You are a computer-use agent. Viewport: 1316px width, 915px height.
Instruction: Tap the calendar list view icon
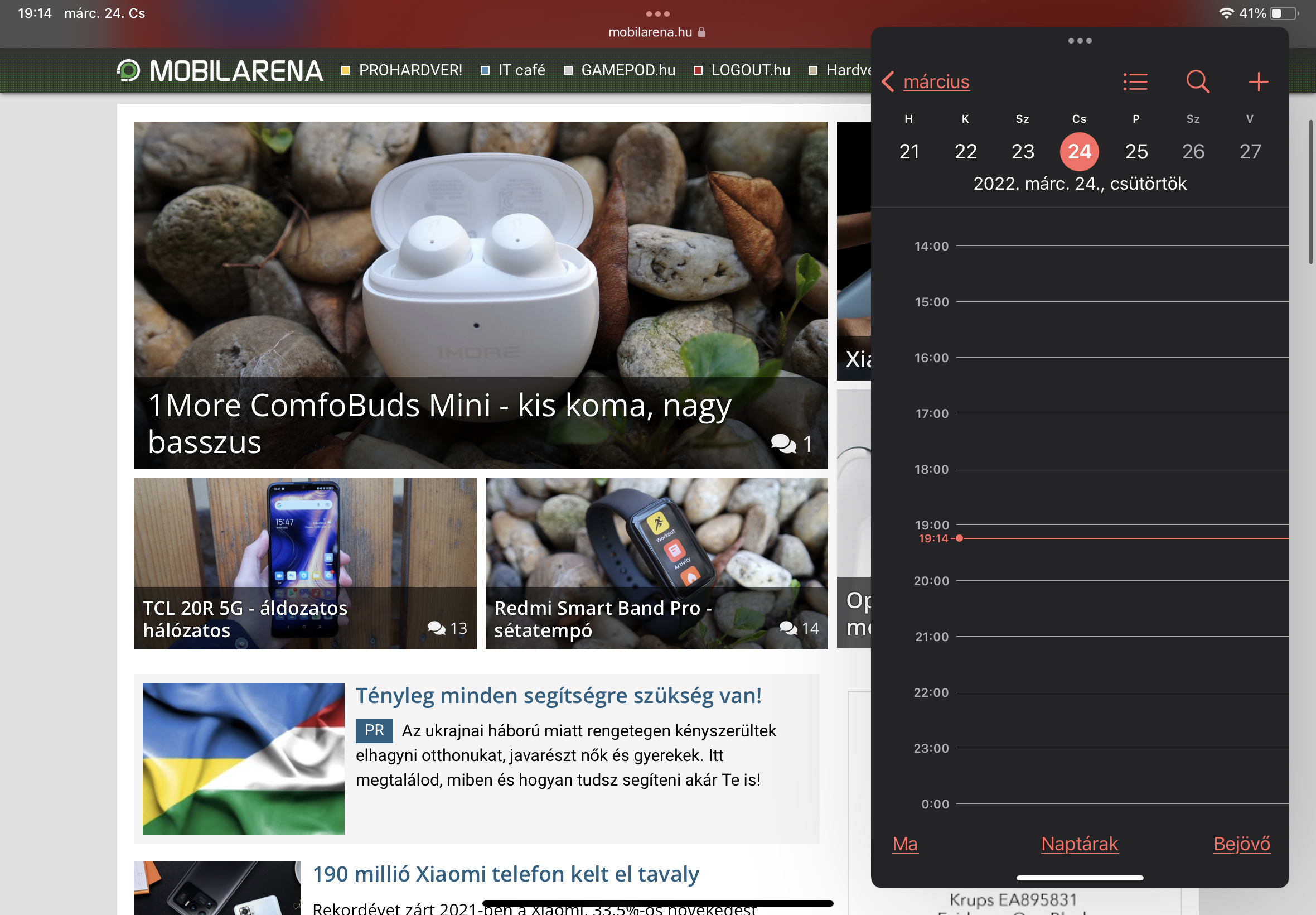coord(1134,81)
